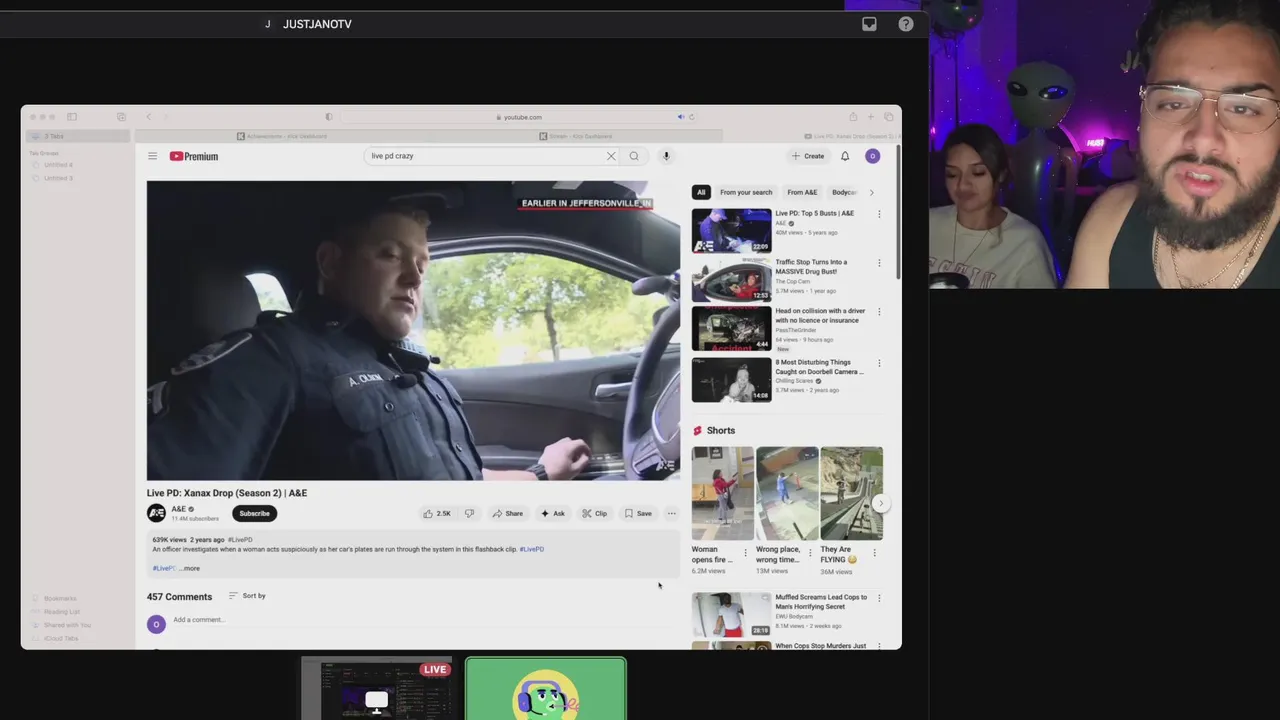
Task: Select the LIVE screen share thumbnail
Action: pos(376,689)
